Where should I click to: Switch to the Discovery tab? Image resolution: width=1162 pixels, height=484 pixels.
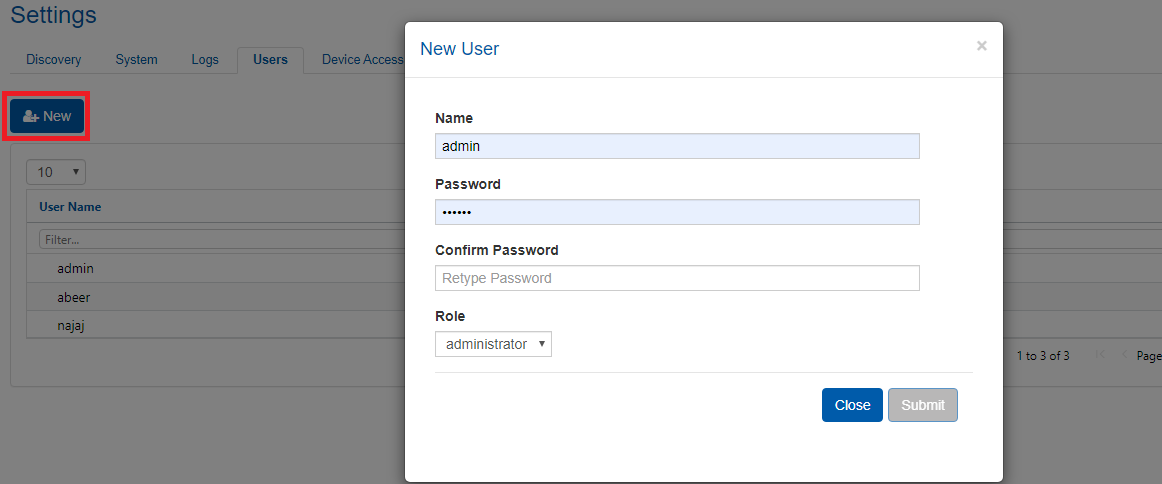tap(54, 60)
